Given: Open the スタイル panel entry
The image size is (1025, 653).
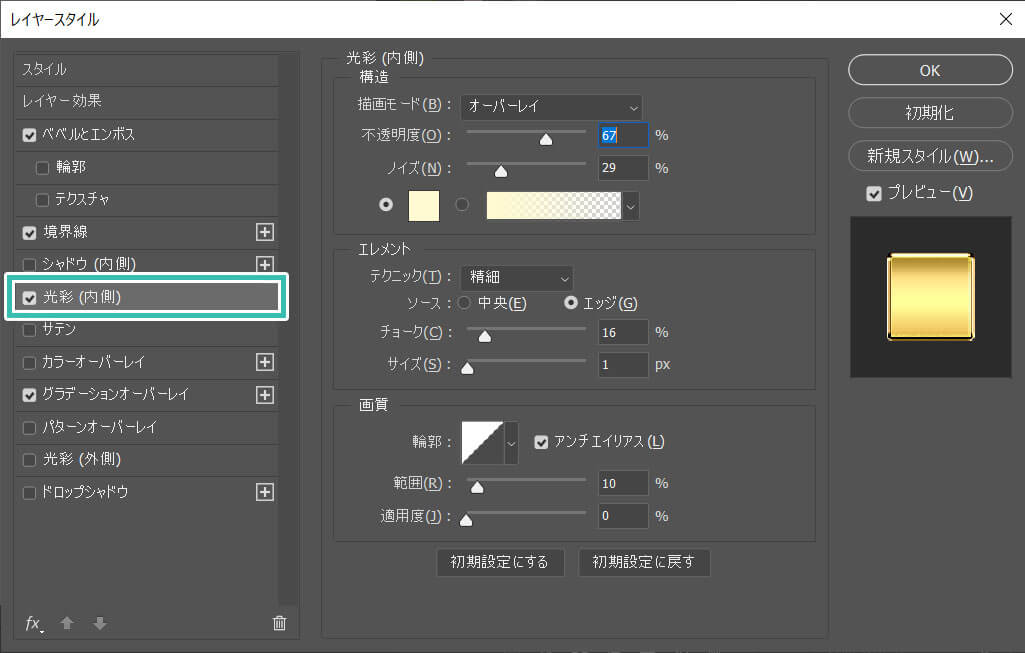Looking at the screenshot, I should point(146,69).
